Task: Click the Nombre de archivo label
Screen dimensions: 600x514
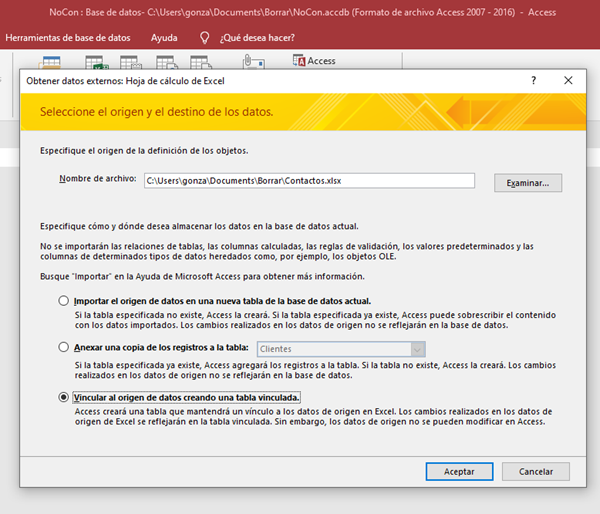Action: point(98,179)
